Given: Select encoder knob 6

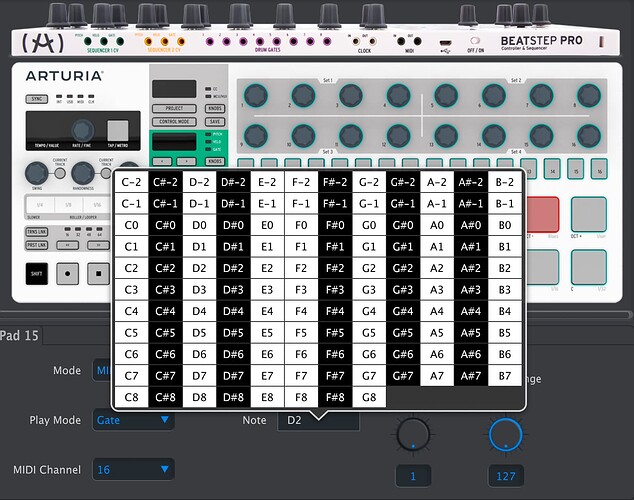Looking at the screenshot, I should pos(494,96).
